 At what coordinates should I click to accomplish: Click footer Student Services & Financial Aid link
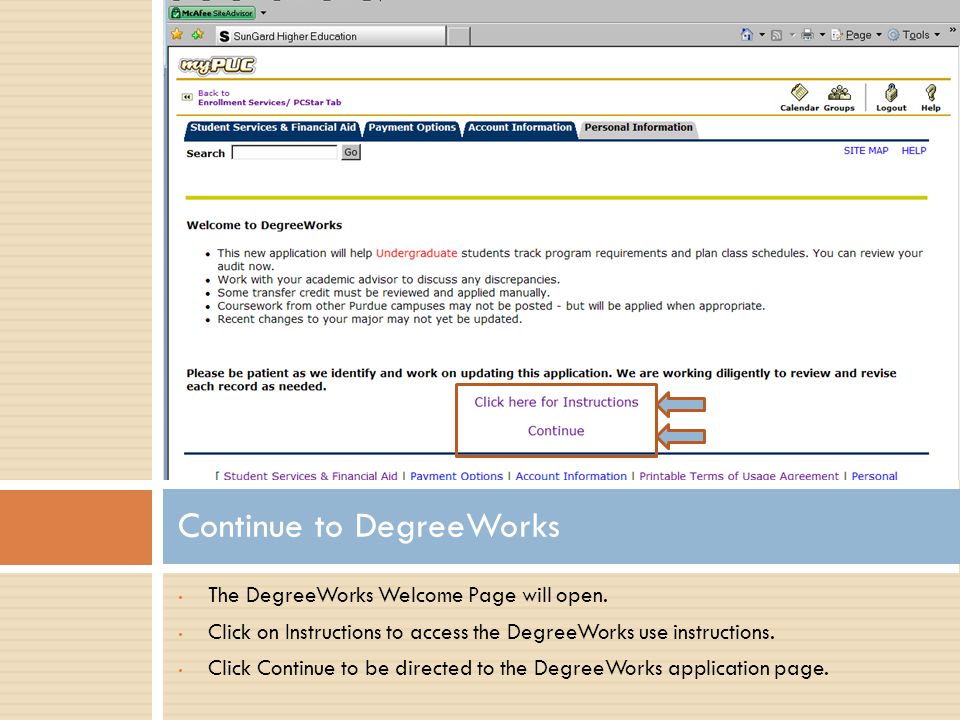[x=310, y=476]
